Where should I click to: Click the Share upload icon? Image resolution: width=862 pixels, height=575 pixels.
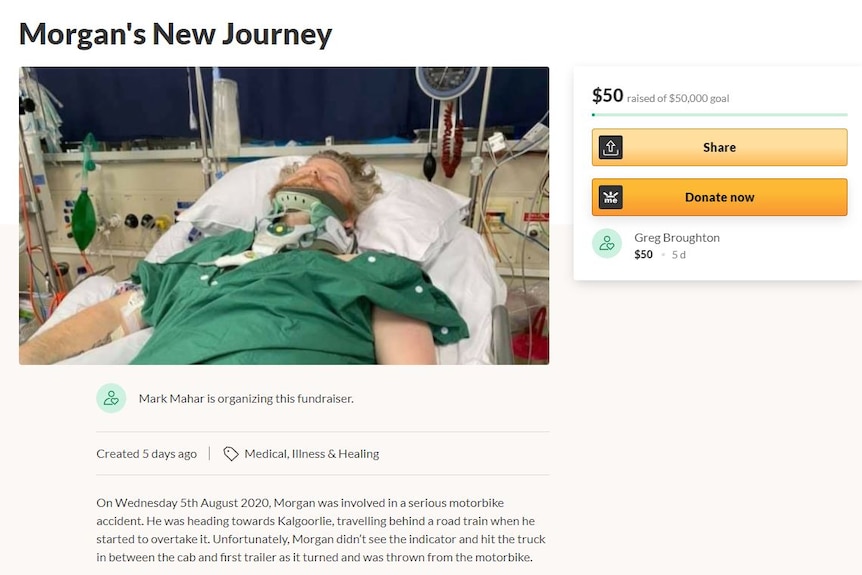pos(610,147)
